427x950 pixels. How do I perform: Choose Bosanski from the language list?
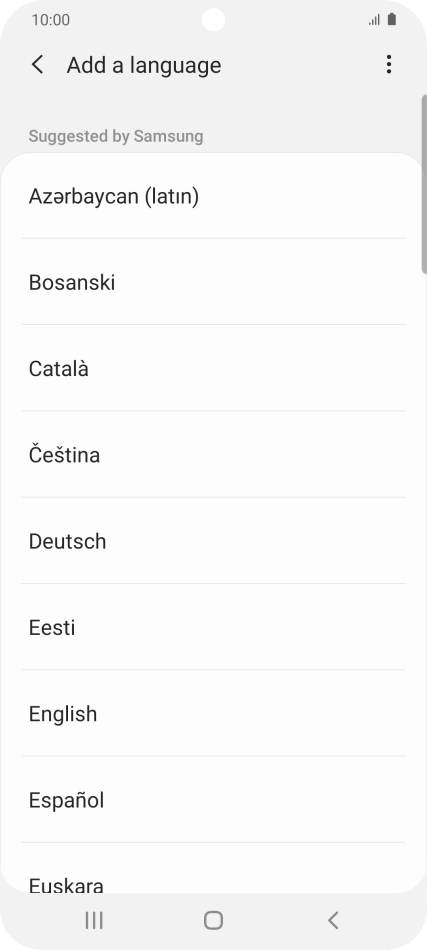click(x=213, y=282)
